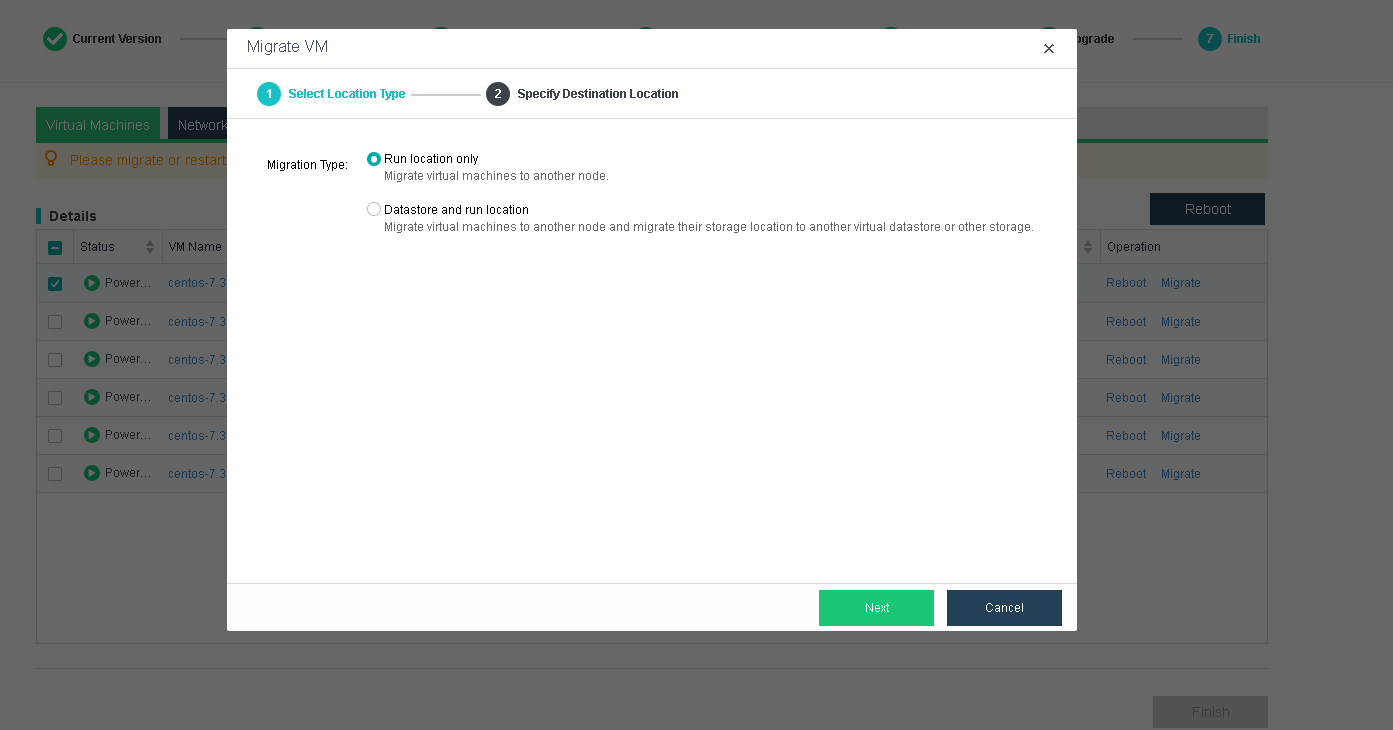This screenshot has height=730, width=1393.
Task: Open the Specify Destination Location step label
Action: [598, 94]
